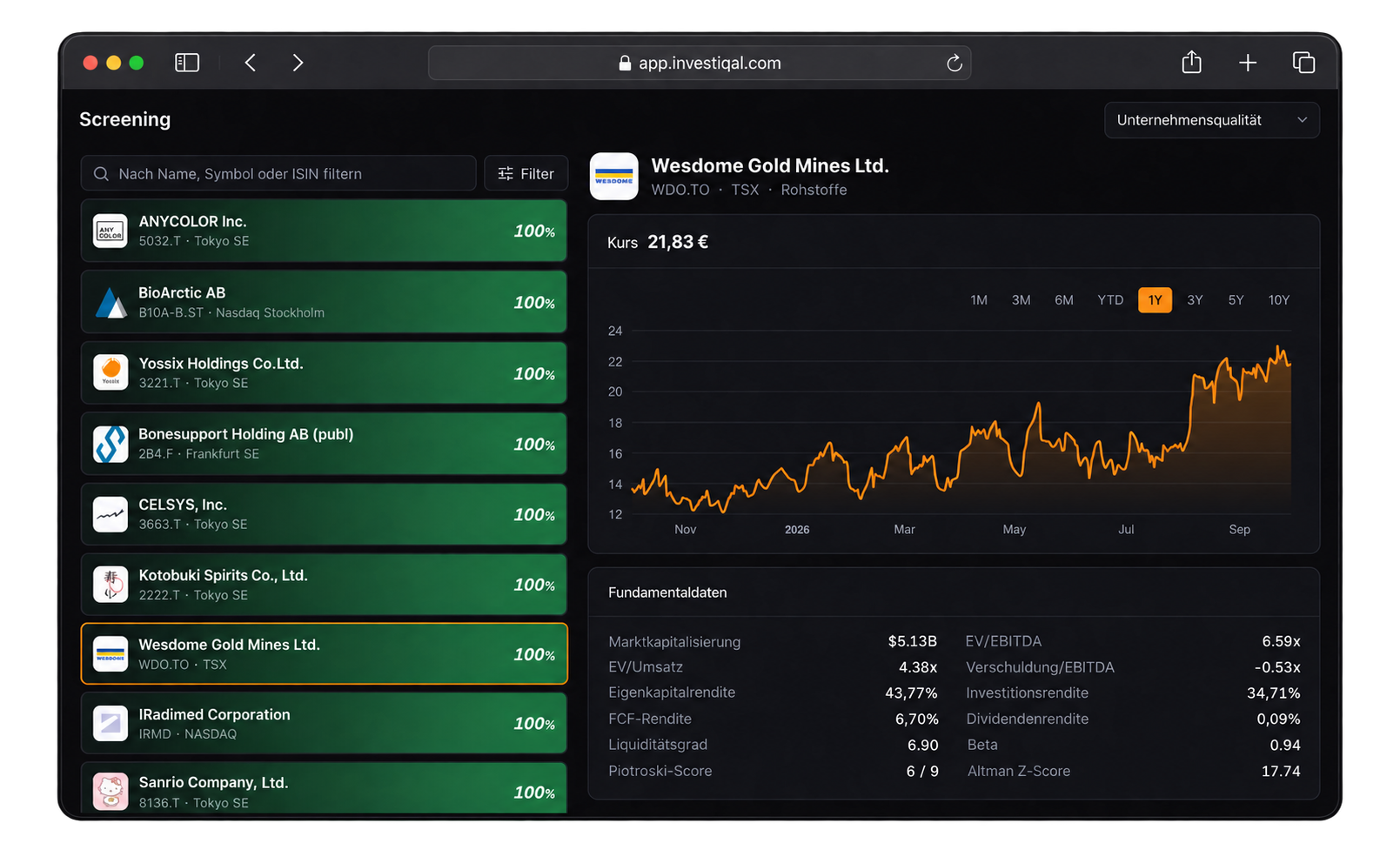Click the Wesdome logo in the detail header

tap(613, 177)
